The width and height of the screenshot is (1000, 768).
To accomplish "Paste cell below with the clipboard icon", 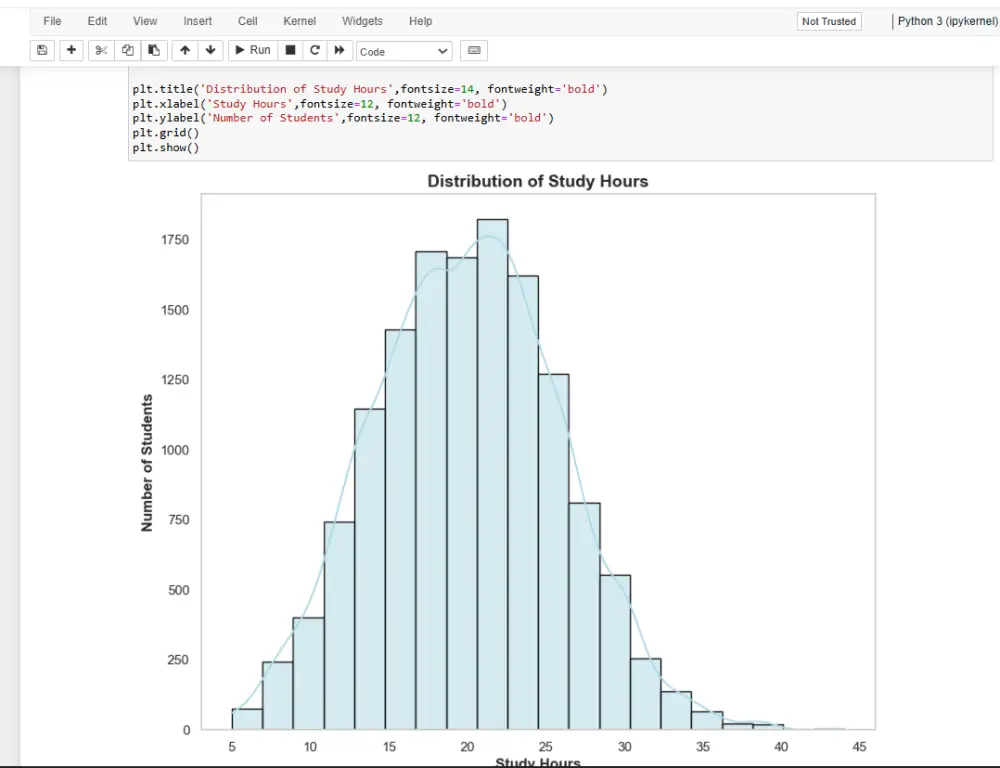I will tap(155, 50).
